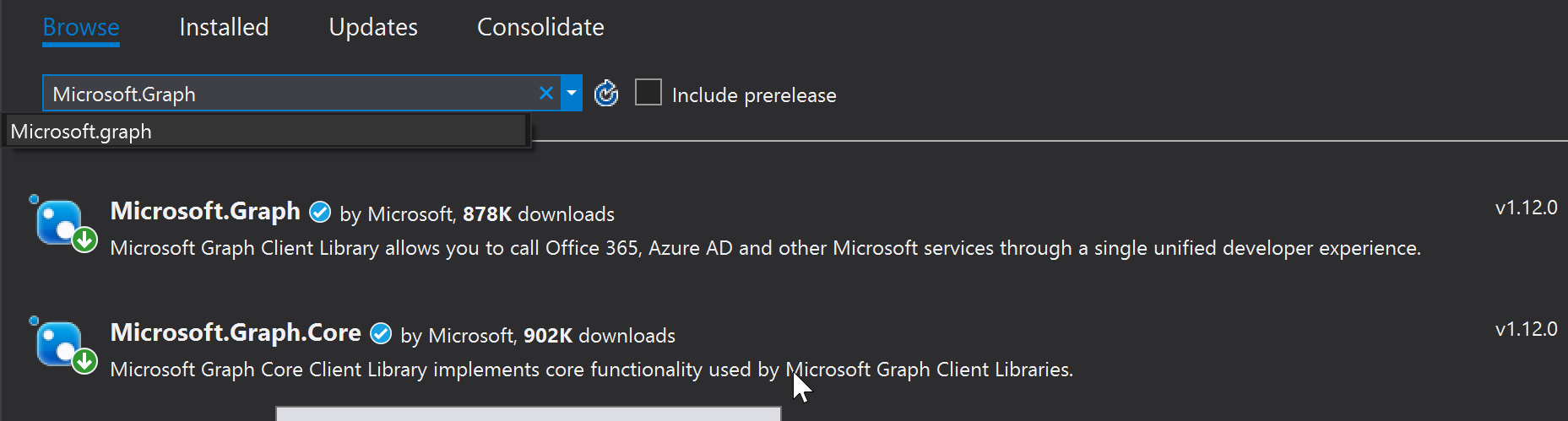
Task: Open the search box dropdown arrow
Action: 572,94
